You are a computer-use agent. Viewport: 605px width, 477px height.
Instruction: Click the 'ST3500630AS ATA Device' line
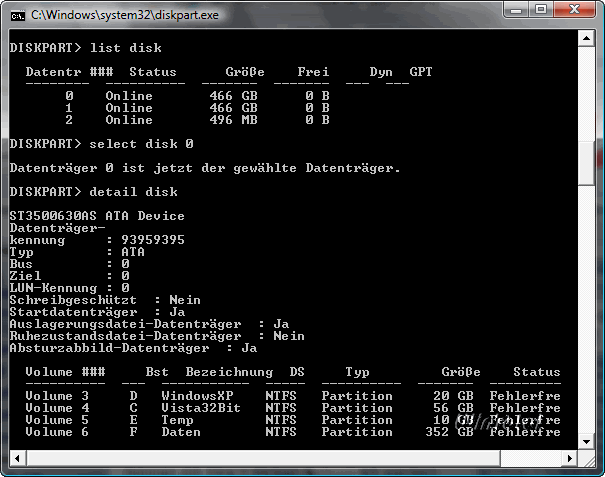[97, 216]
